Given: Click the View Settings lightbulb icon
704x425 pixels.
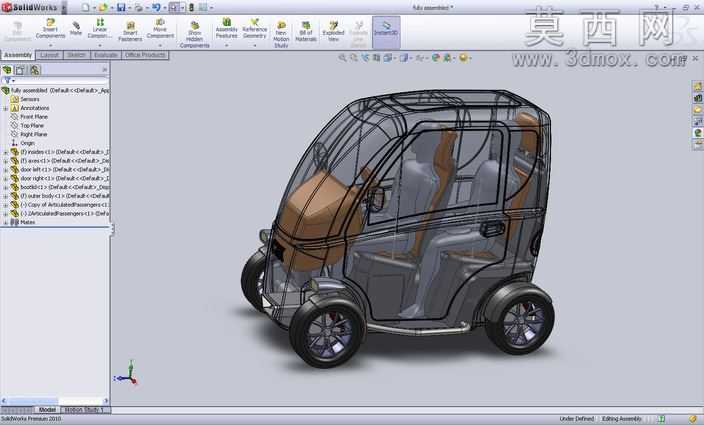Looking at the screenshot, I should (463, 58).
